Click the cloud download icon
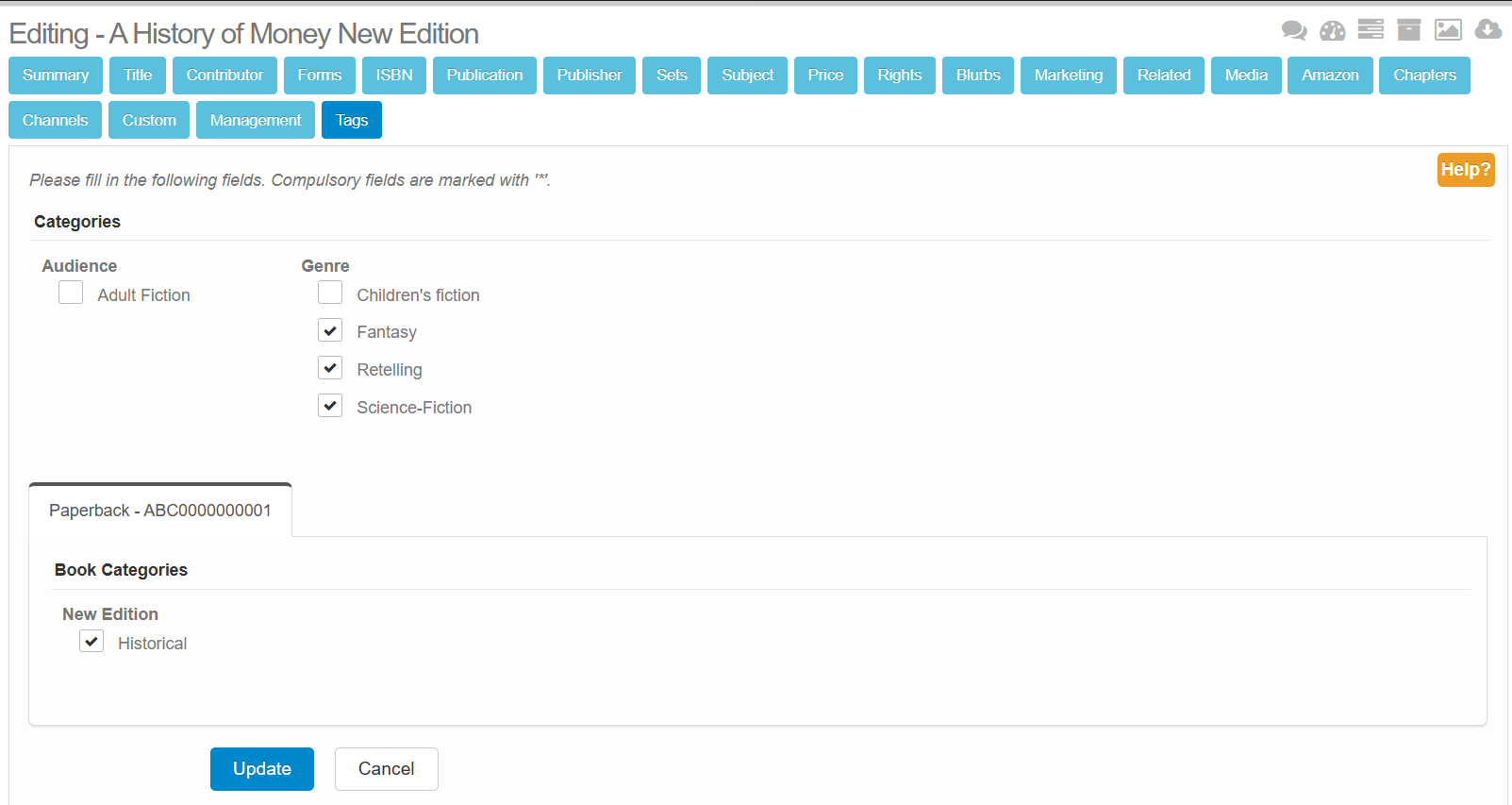The width and height of the screenshot is (1512, 805). tap(1487, 30)
